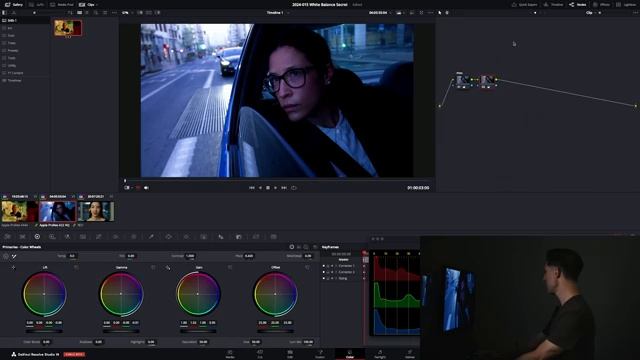Viewport: 640px width, 360px height.
Task: Pick black point beside Lift
Action: click(13, 268)
